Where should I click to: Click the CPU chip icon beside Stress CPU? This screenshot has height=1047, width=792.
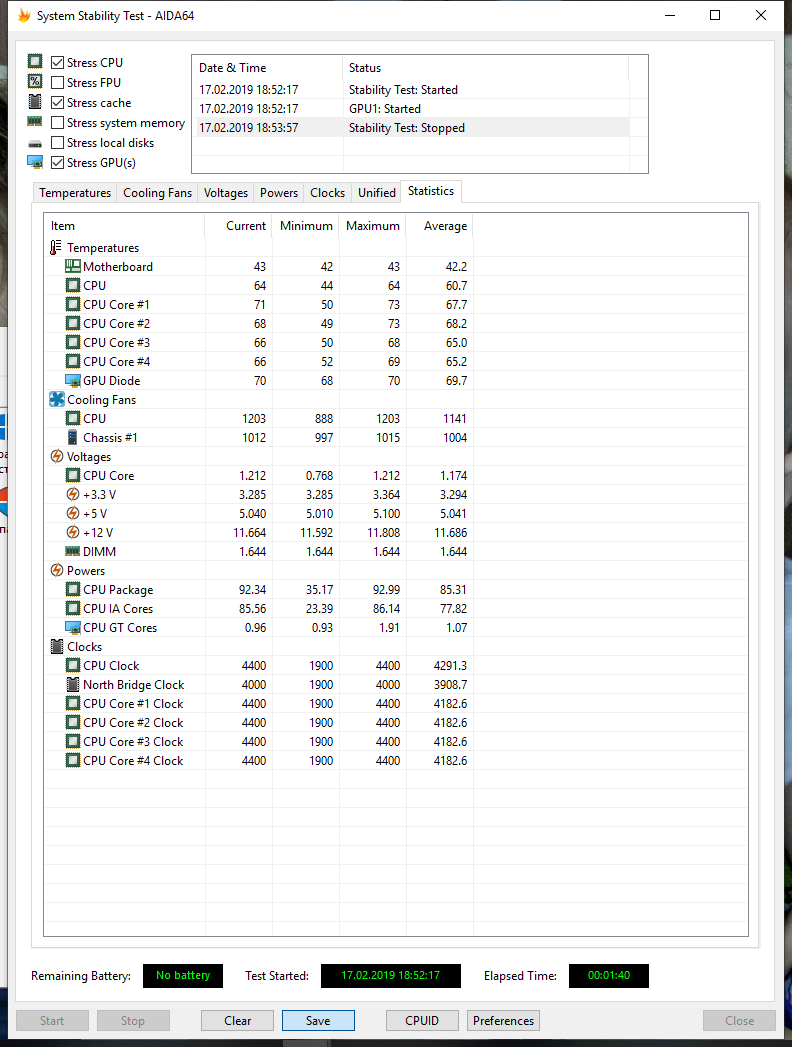point(35,61)
